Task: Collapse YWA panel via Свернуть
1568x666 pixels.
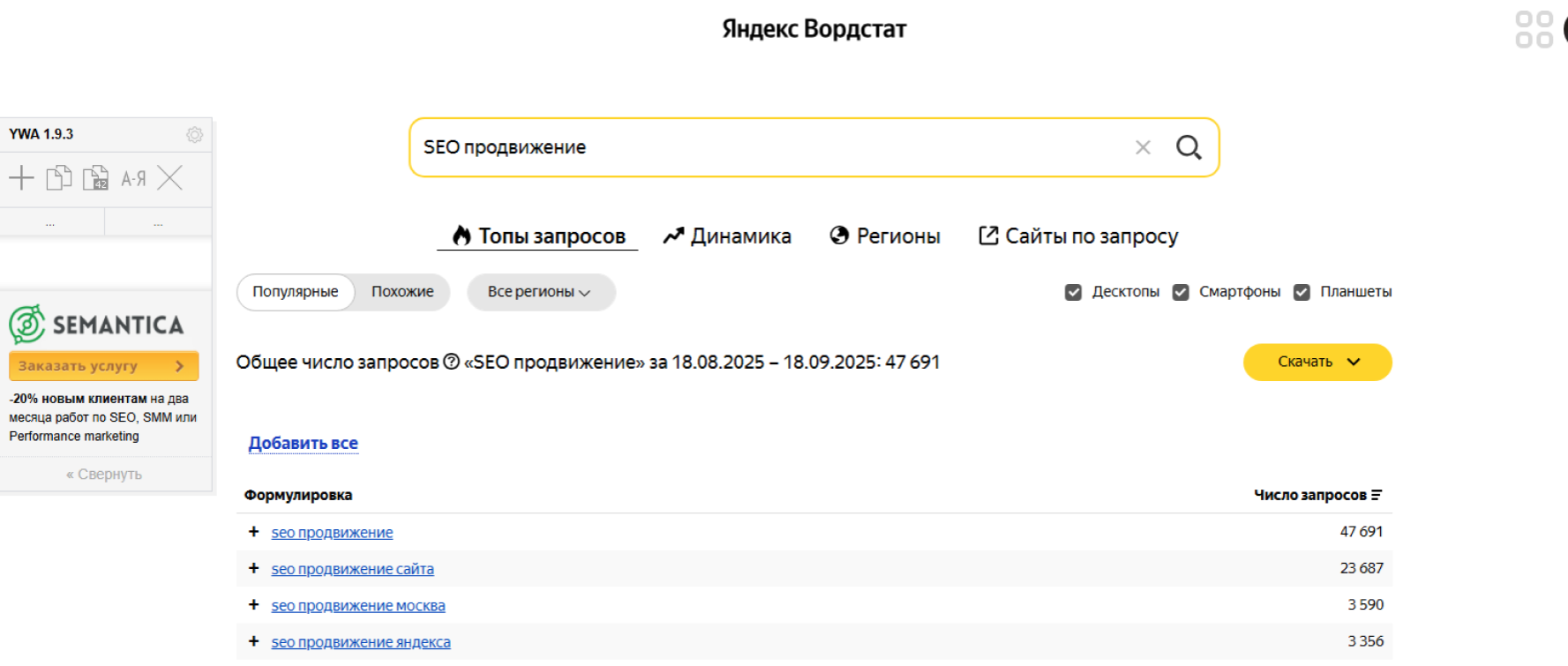Action: [104, 474]
